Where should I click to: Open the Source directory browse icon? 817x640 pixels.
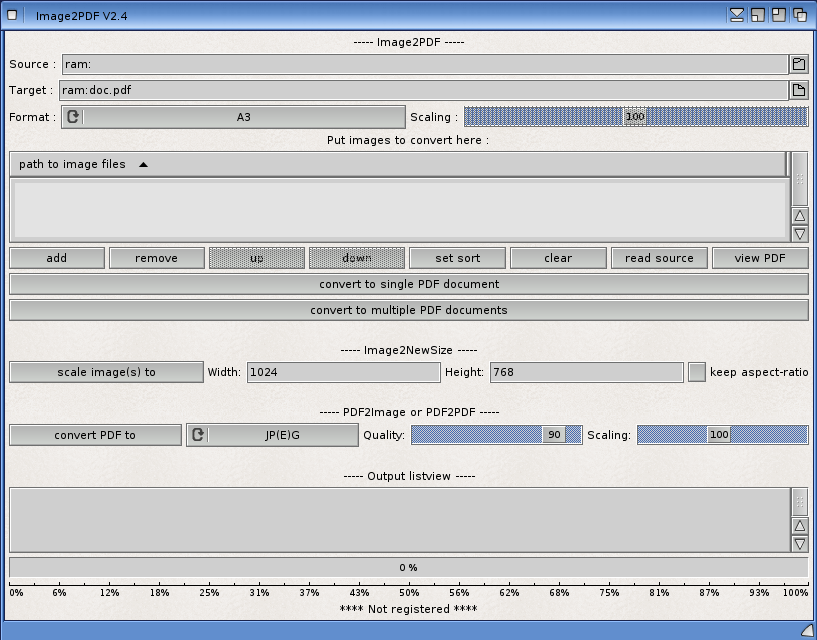(x=798, y=64)
